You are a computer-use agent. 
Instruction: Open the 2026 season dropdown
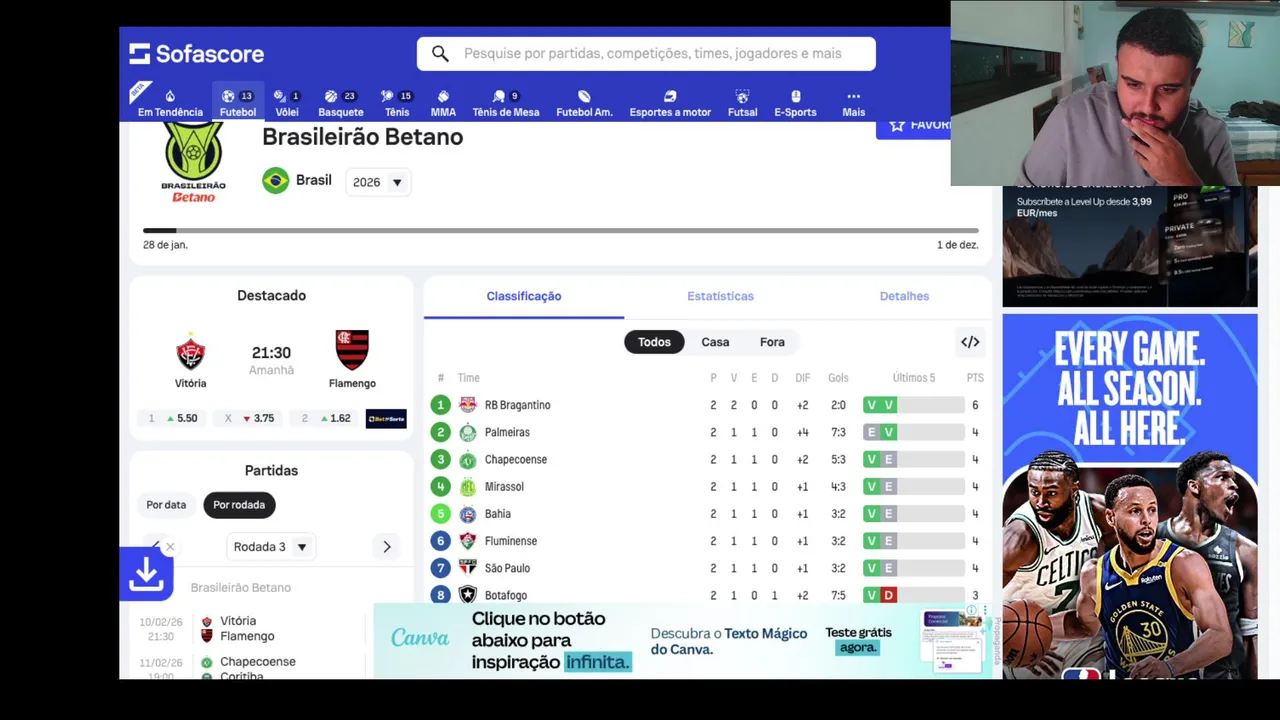[378, 182]
